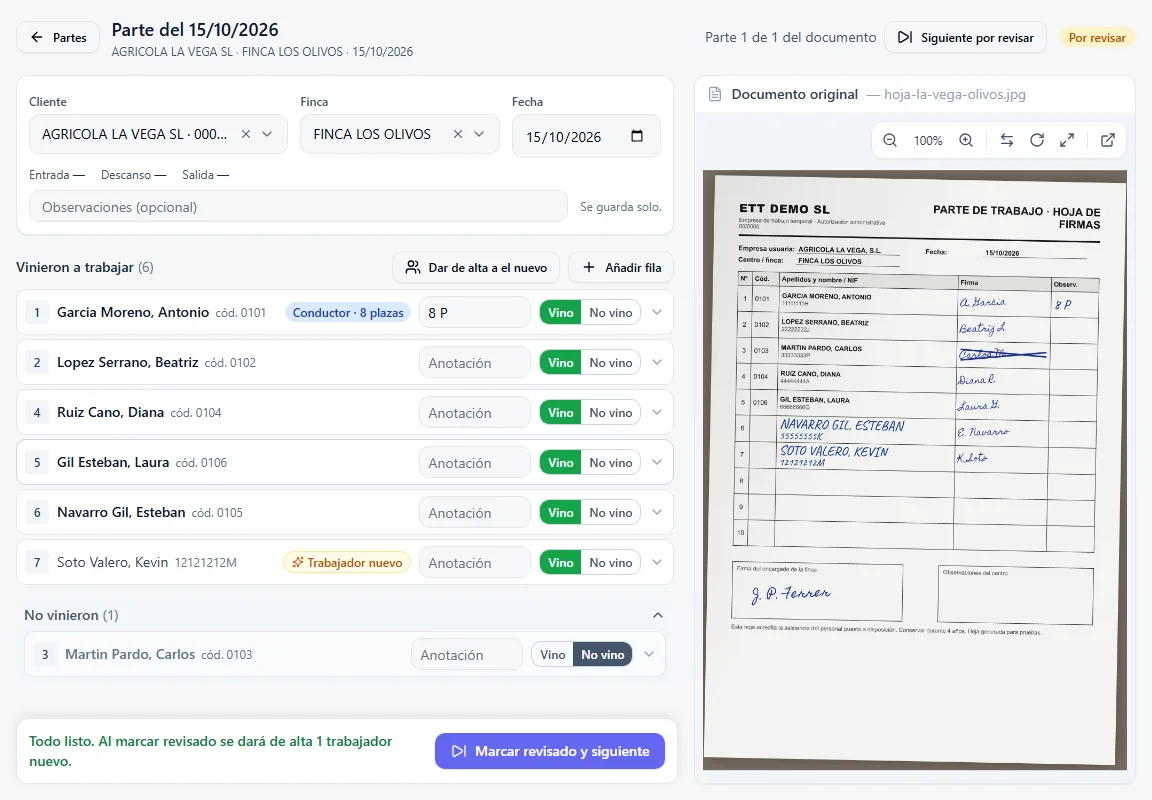Open the Finca dropdown
Viewport: 1152px width, 800px height.
(x=479, y=134)
